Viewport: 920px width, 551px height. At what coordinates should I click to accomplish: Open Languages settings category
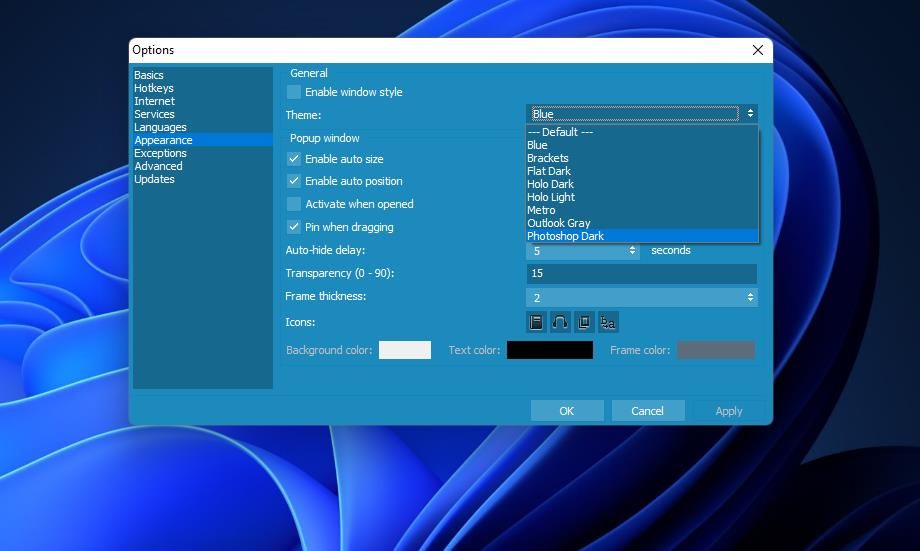(202, 127)
